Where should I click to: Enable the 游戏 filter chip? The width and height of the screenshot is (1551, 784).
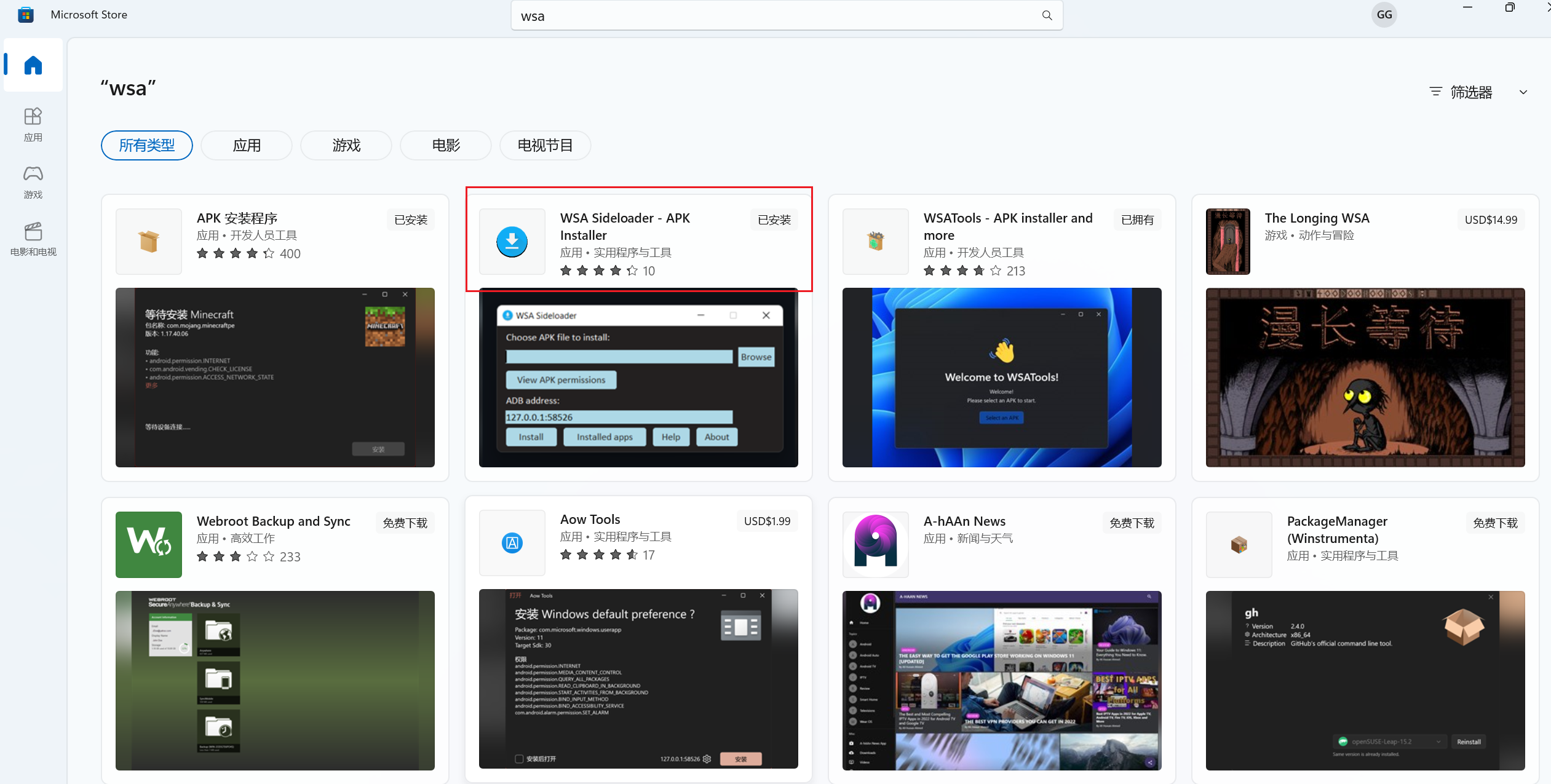tap(346, 145)
